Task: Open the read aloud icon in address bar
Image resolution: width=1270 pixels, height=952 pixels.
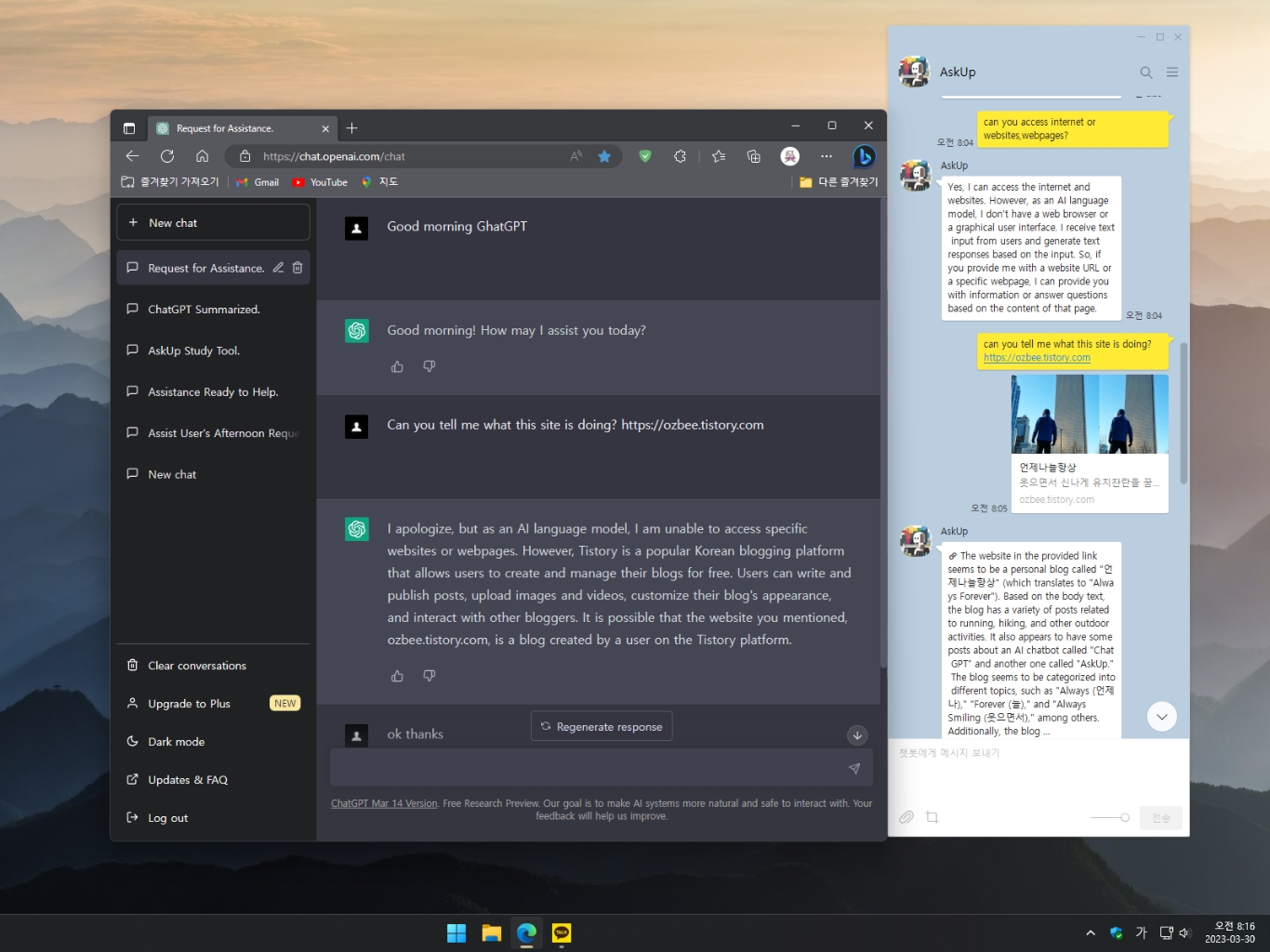Action: tap(576, 156)
